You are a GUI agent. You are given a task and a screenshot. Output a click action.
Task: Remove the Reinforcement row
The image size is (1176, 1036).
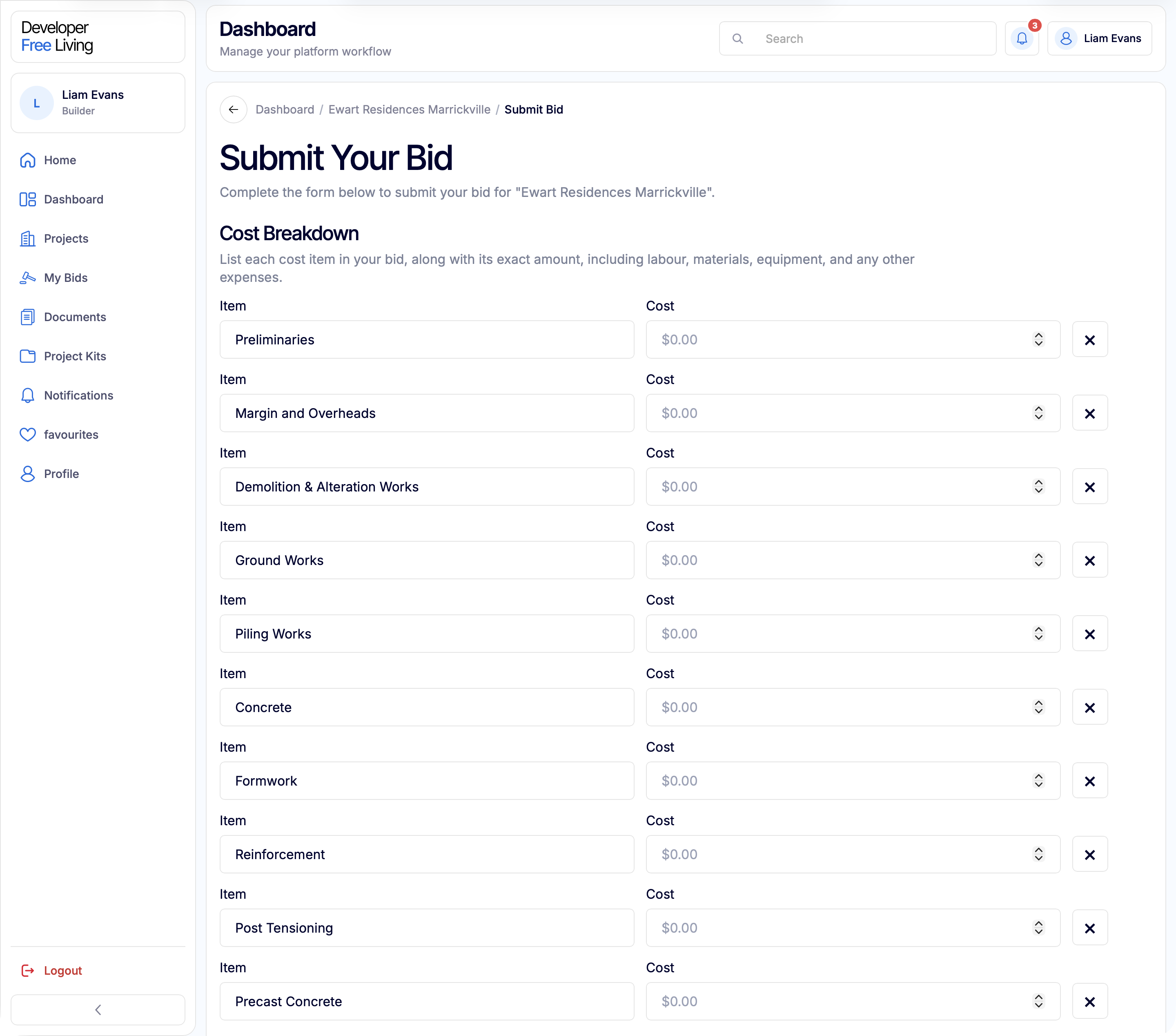pos(1090,855)
